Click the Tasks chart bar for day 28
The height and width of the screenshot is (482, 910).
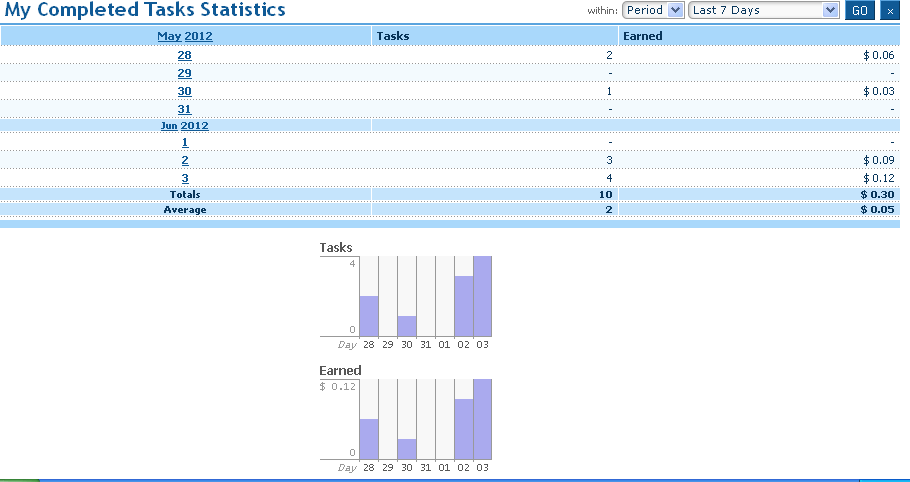pos(369,316)
